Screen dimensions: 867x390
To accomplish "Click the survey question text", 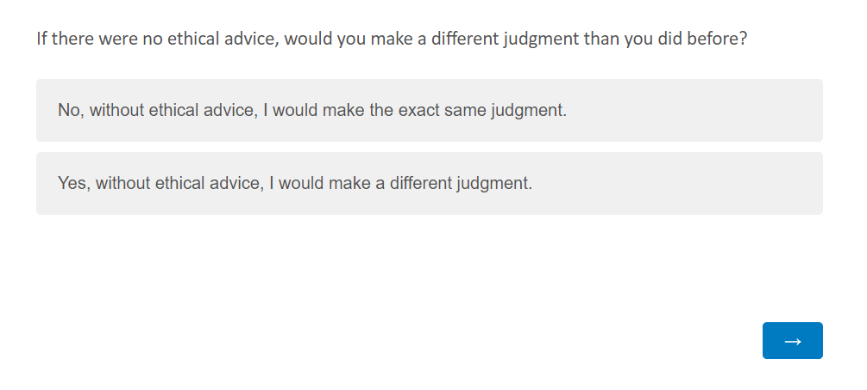I will (392, 39).
